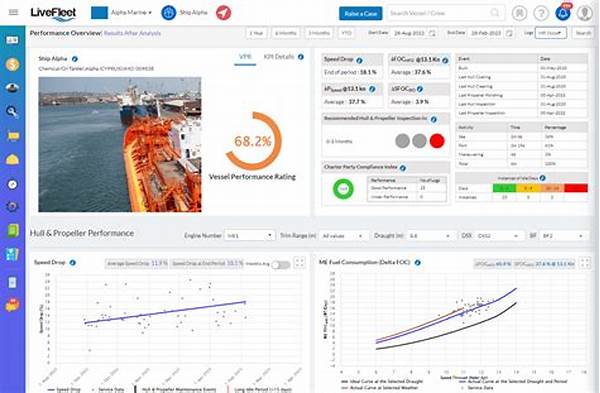The width and height of the screenshot is (600, 393).
Task: Select the 1 Year period button
Action: pyautogui.click(x=256, y=33)
